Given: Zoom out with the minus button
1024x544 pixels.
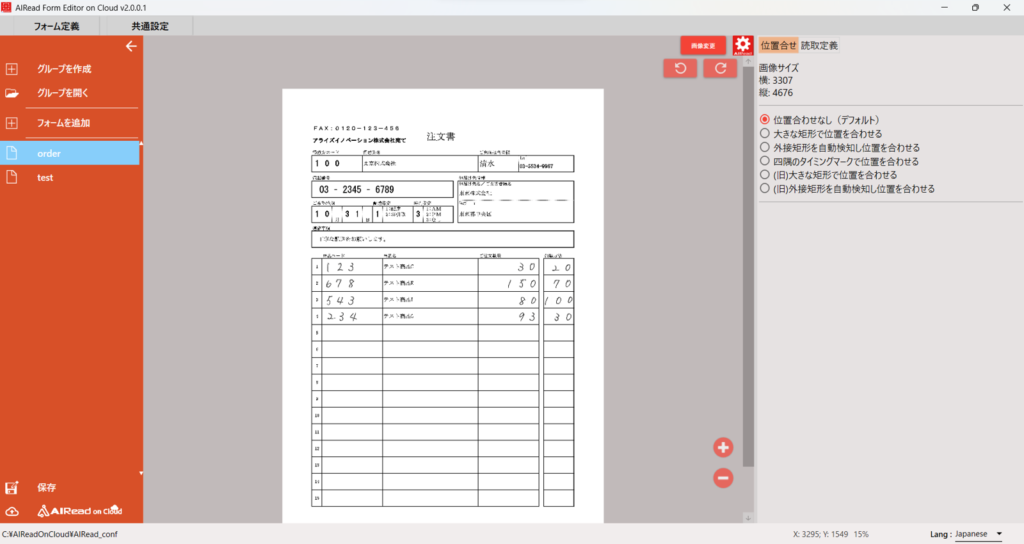Looking at the screenshot, I should coord(723,478).
